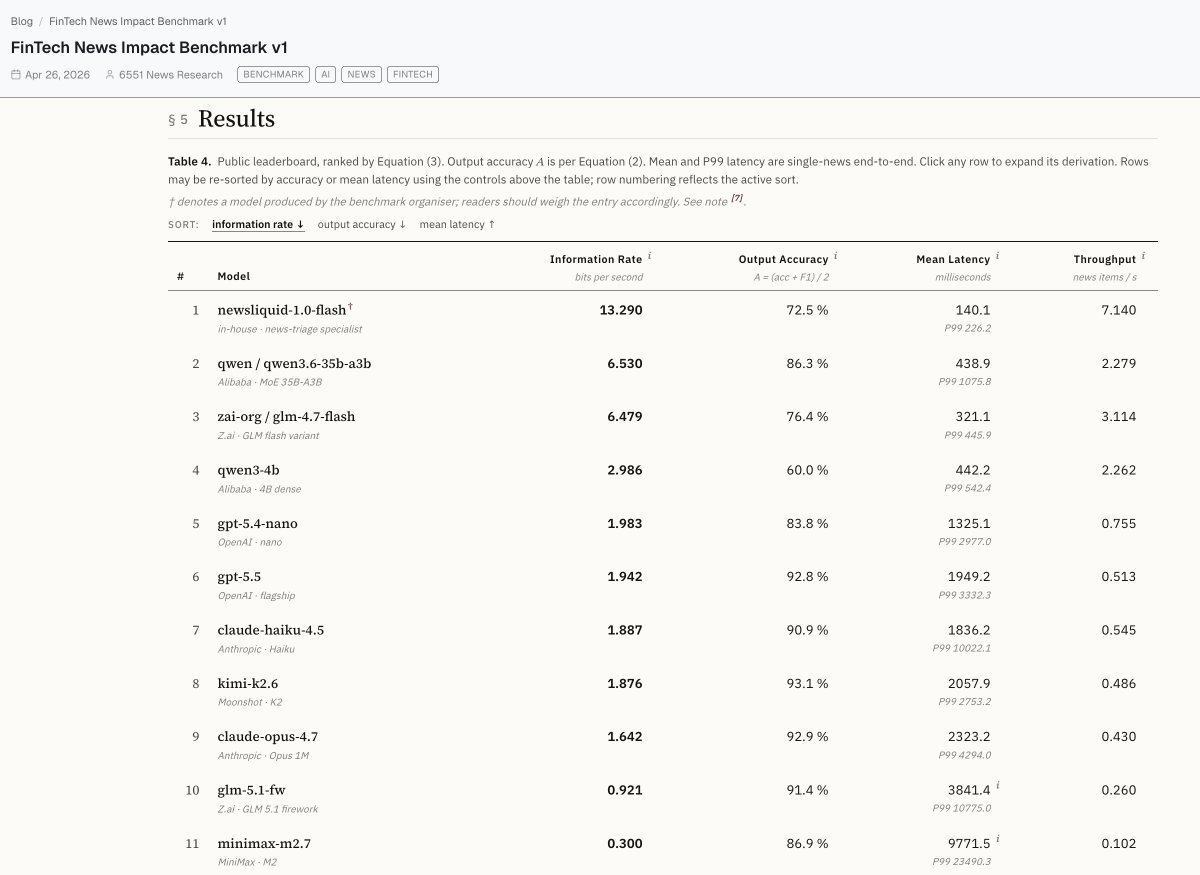Click the Results section heading
This screenshot has width=1200, height=875.
tap(236, 118)
